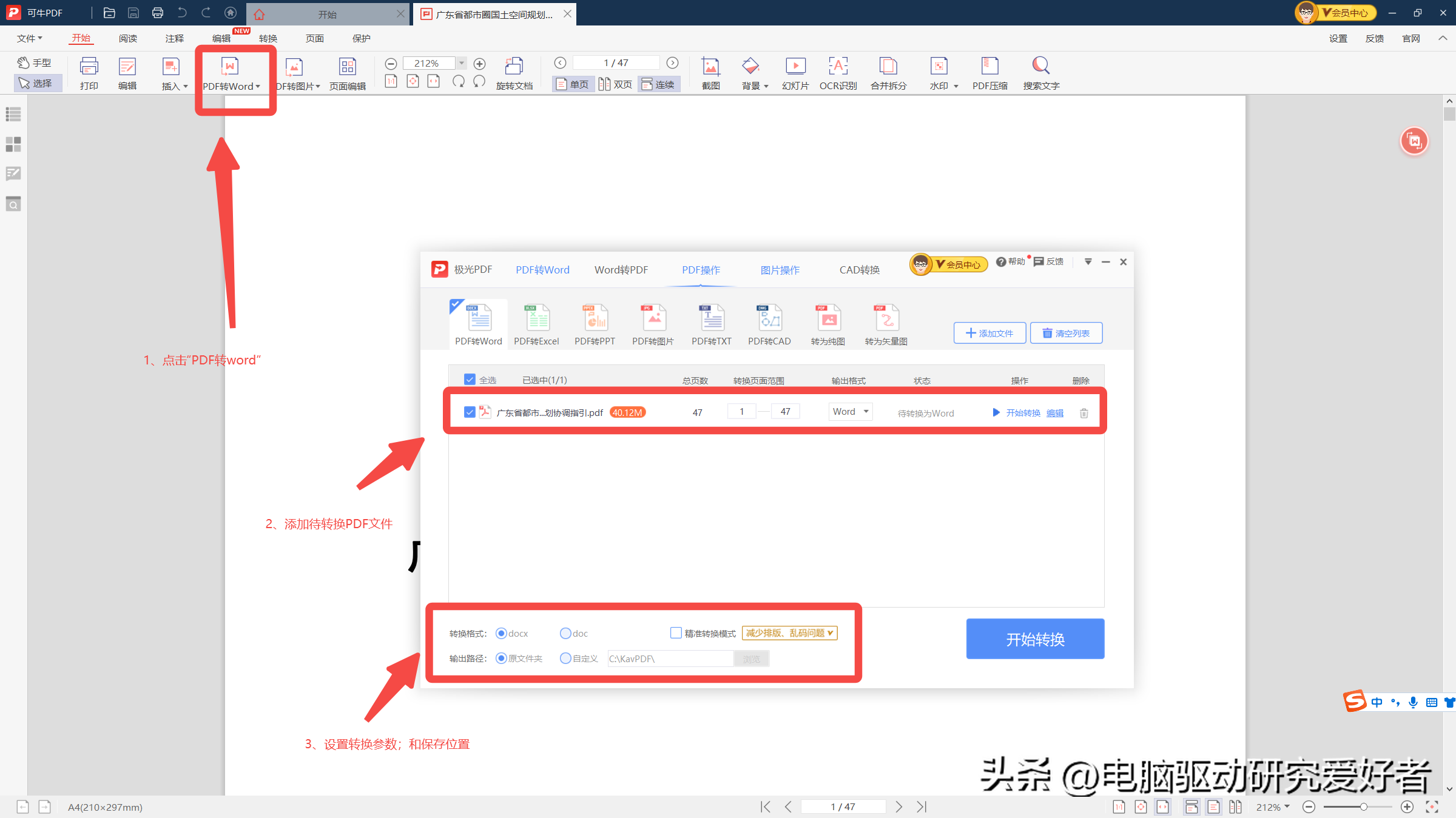Select the doc format radio button
The width and height of the screenshot is (1456, 818).
[565, 633]
